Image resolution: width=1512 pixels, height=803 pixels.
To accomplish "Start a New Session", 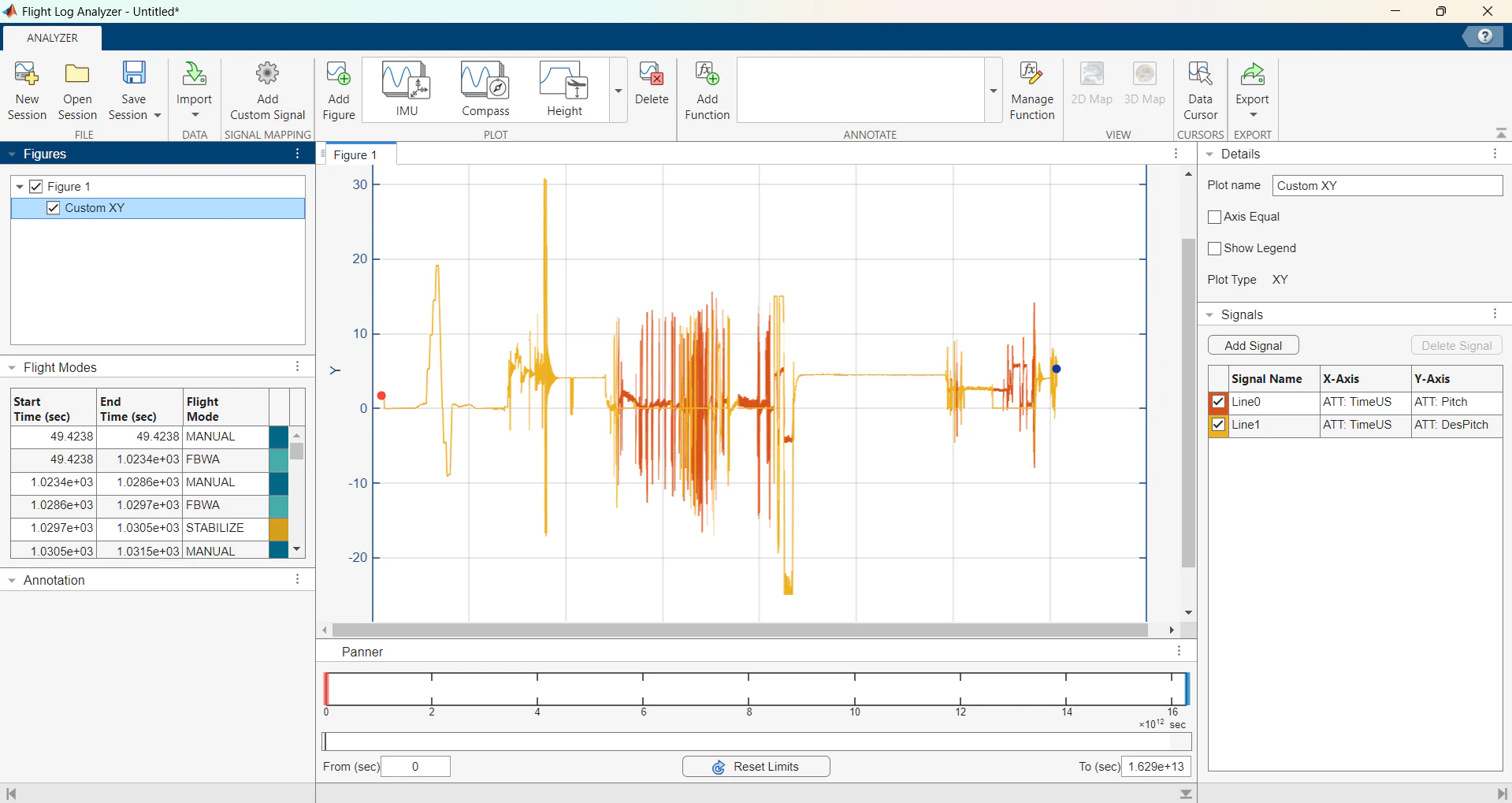I will (27, 90).
